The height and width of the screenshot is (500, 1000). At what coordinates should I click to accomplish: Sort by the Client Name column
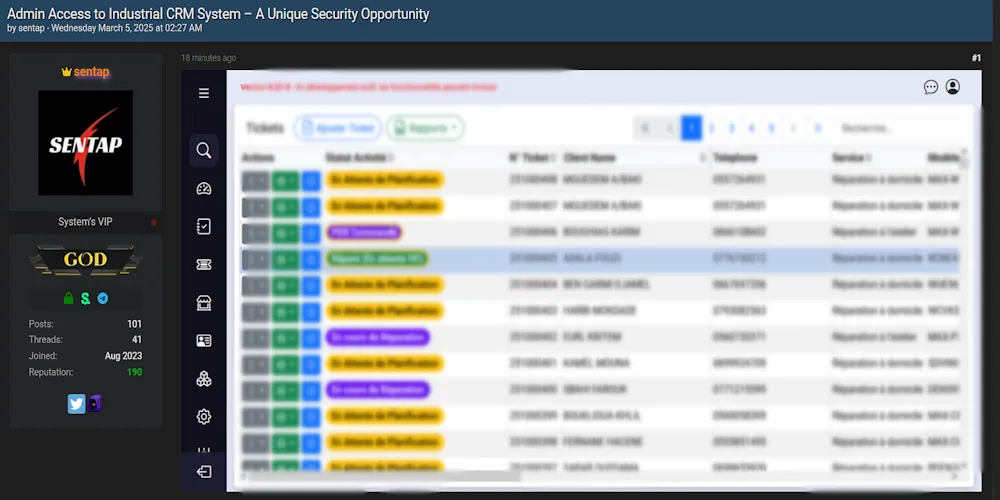(635, 158)
